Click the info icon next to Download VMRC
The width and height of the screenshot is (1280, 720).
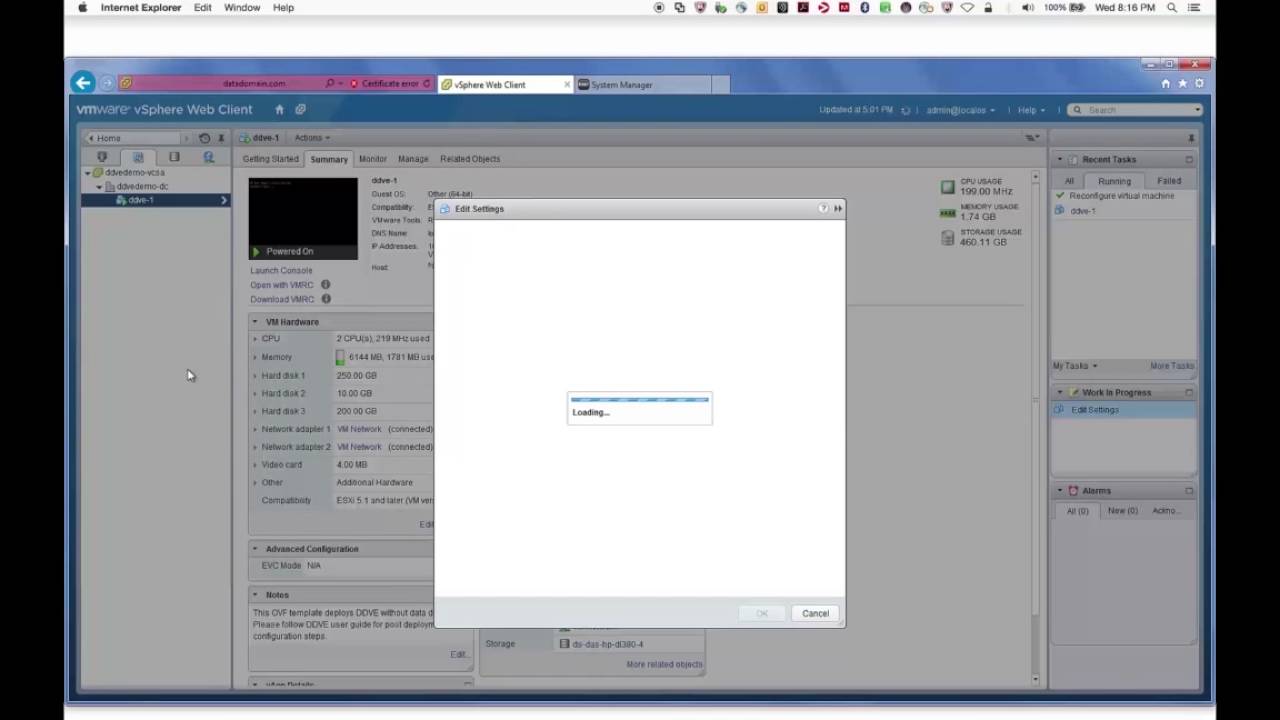[x=326, y=299]
